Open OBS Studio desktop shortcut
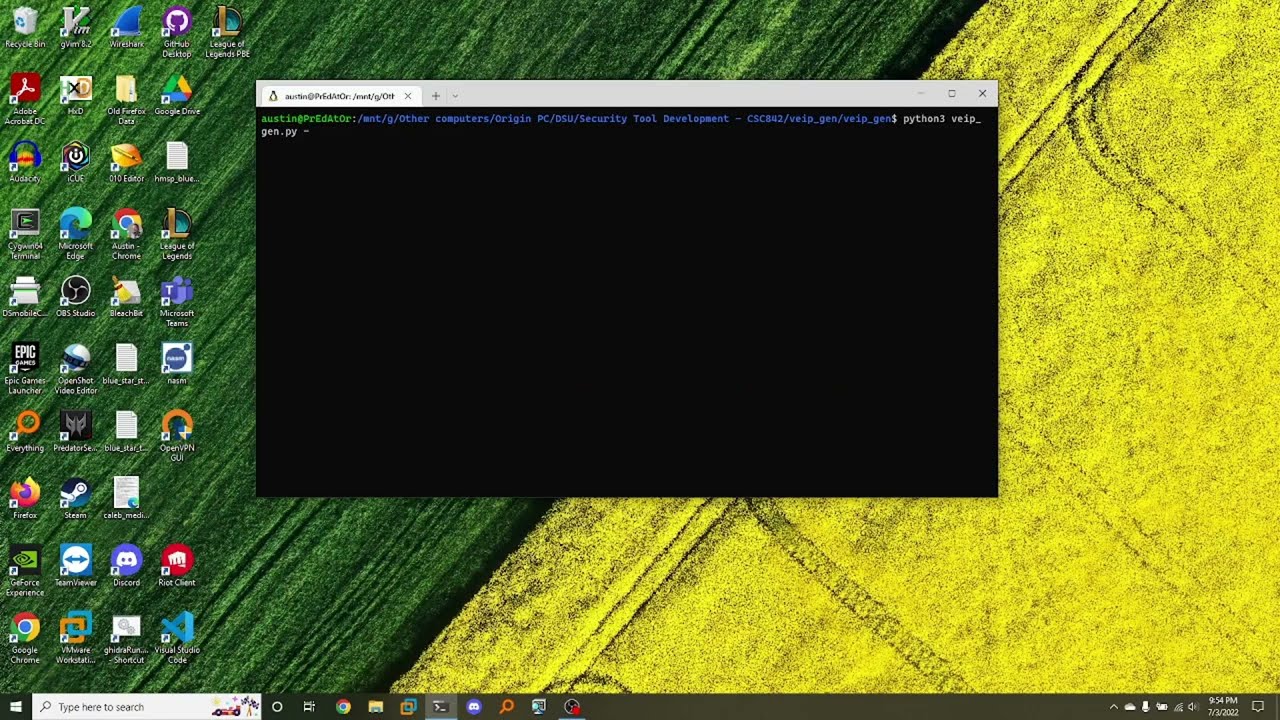1280x720 pixels. pos(76,297)
